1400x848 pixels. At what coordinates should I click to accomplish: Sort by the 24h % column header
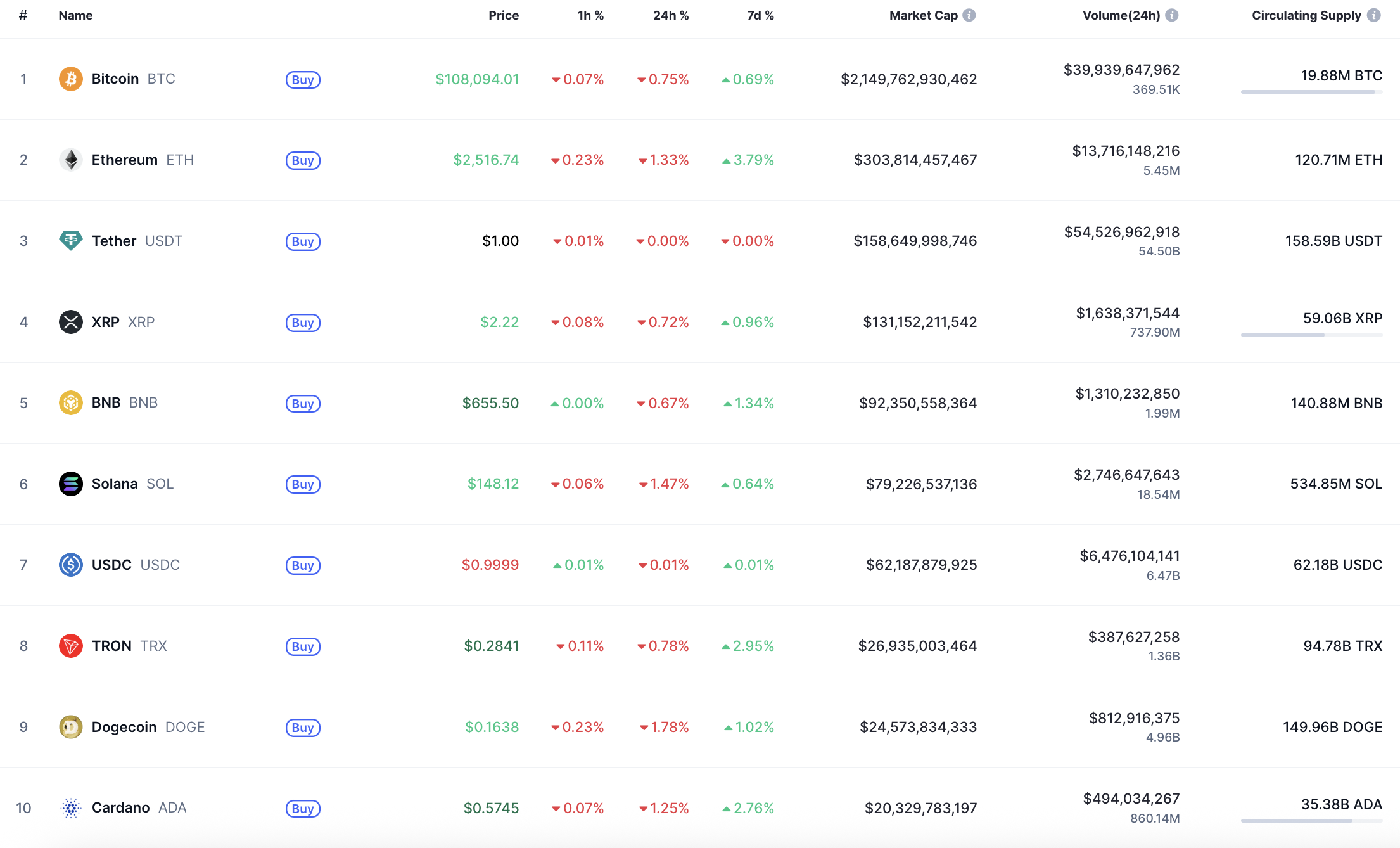click(x=670, y=15)
